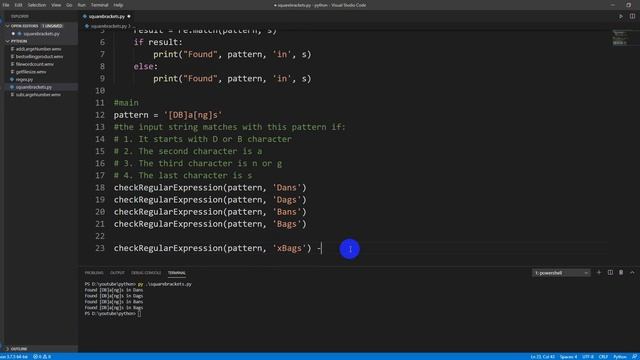Screen dimensions: 640x360
Task: Select squarebrackets.py under Open Editors
Action: pyautogui.click(x=41, y=33)
